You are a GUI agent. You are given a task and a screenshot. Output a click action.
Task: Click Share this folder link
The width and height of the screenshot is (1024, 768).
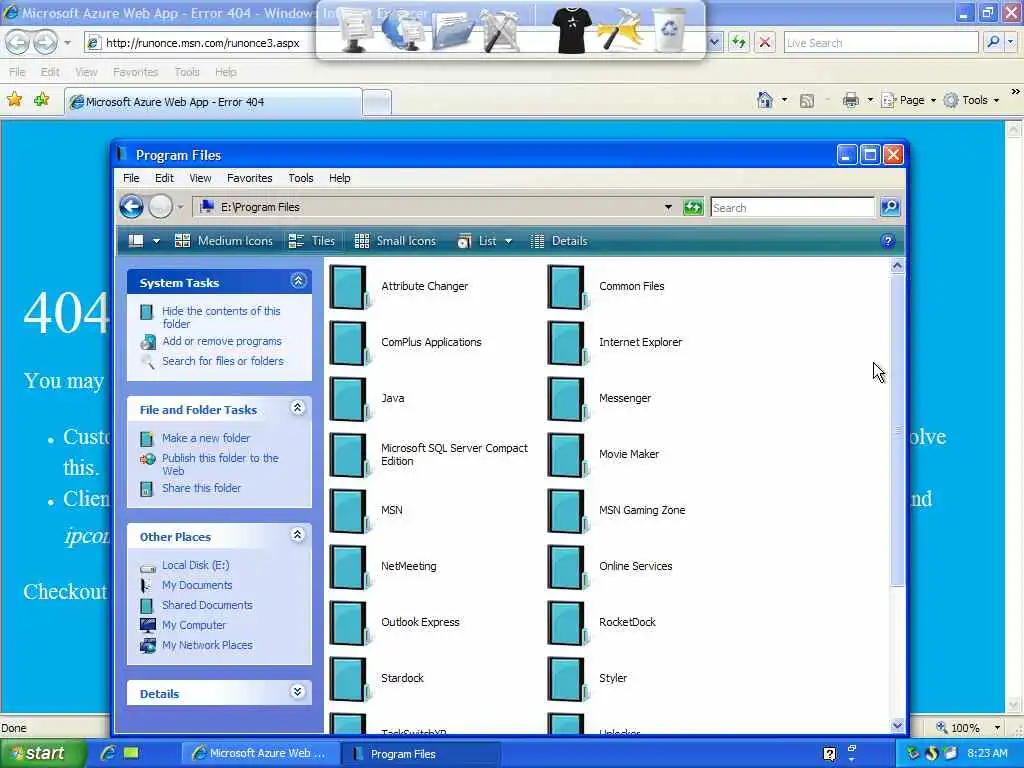click(x=201, y=488)
